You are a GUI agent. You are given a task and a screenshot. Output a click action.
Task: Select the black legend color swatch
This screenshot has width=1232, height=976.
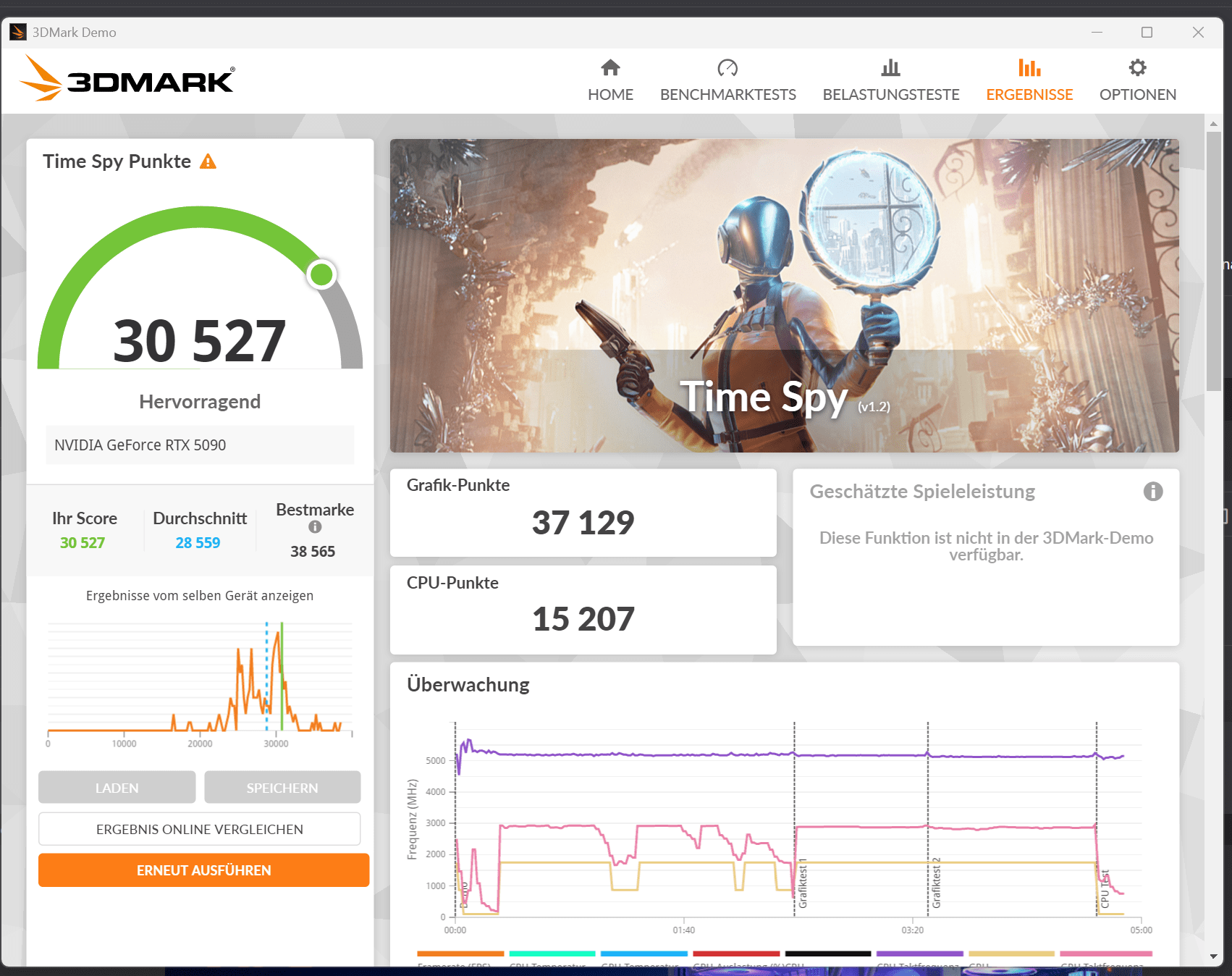coord(828,954)
